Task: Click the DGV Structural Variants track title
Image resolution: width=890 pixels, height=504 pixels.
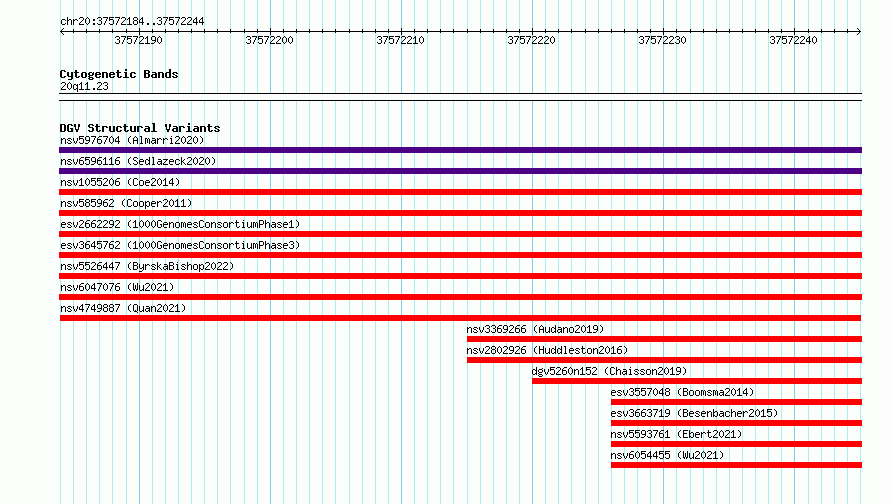Action: pyautogui.click(x=140, y=128)
